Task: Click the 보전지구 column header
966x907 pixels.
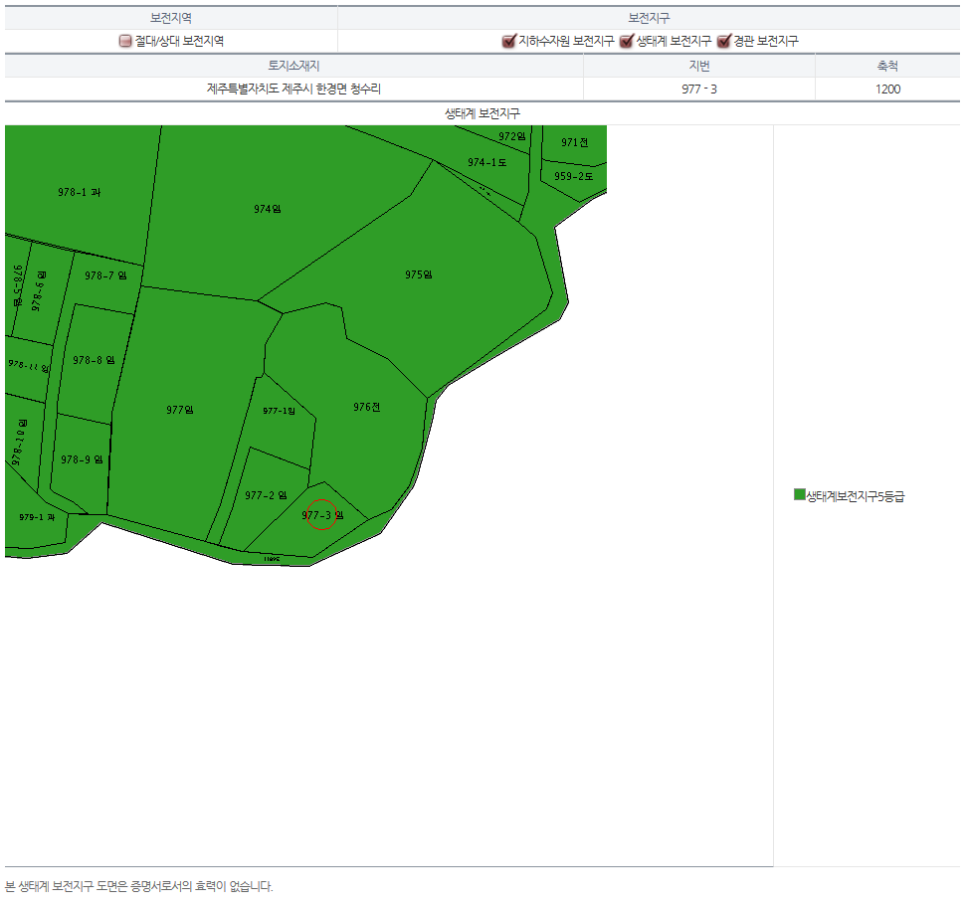Action: (x=649, y=18)
